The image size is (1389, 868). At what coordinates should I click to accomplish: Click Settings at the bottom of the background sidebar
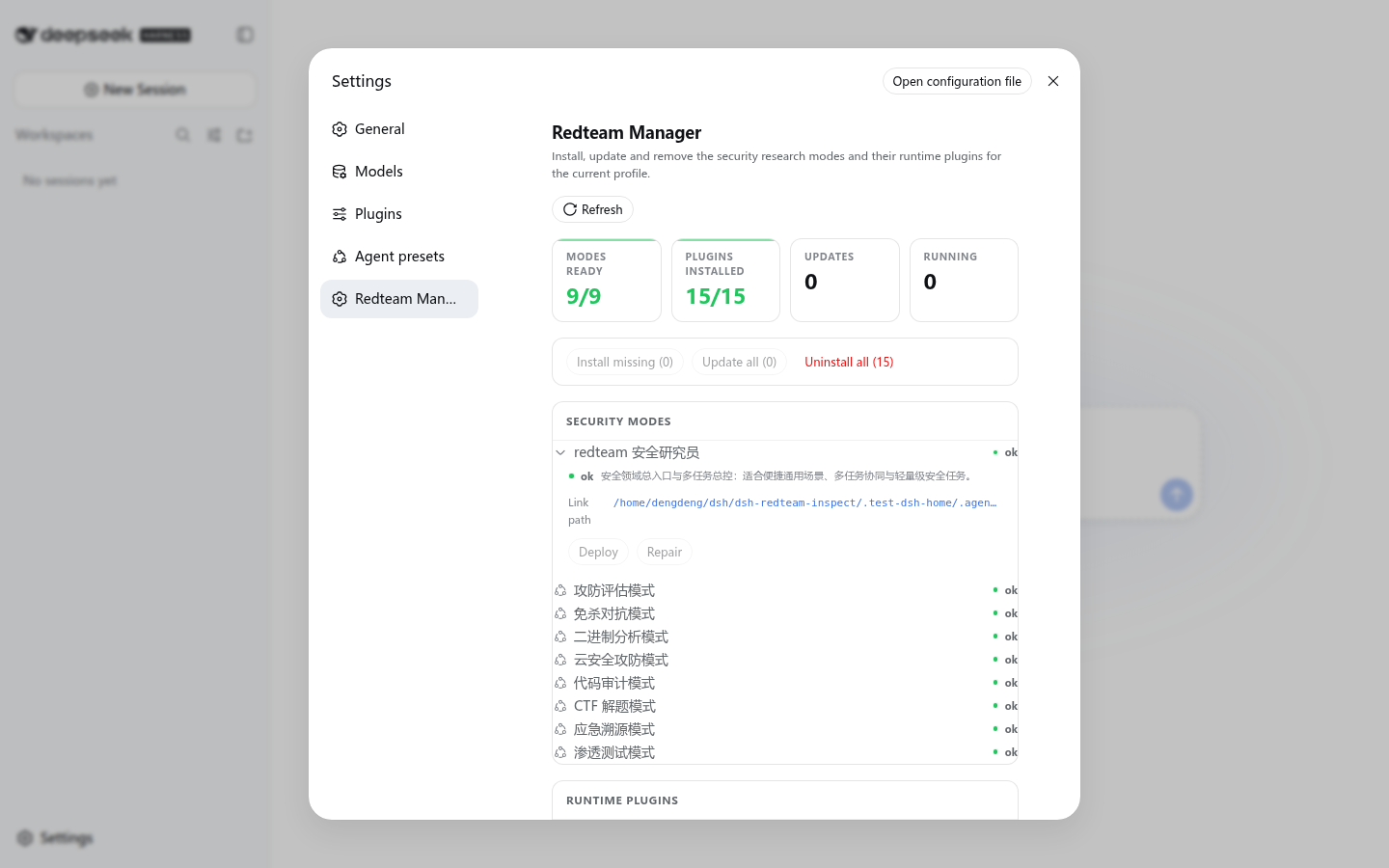(56, 838)
